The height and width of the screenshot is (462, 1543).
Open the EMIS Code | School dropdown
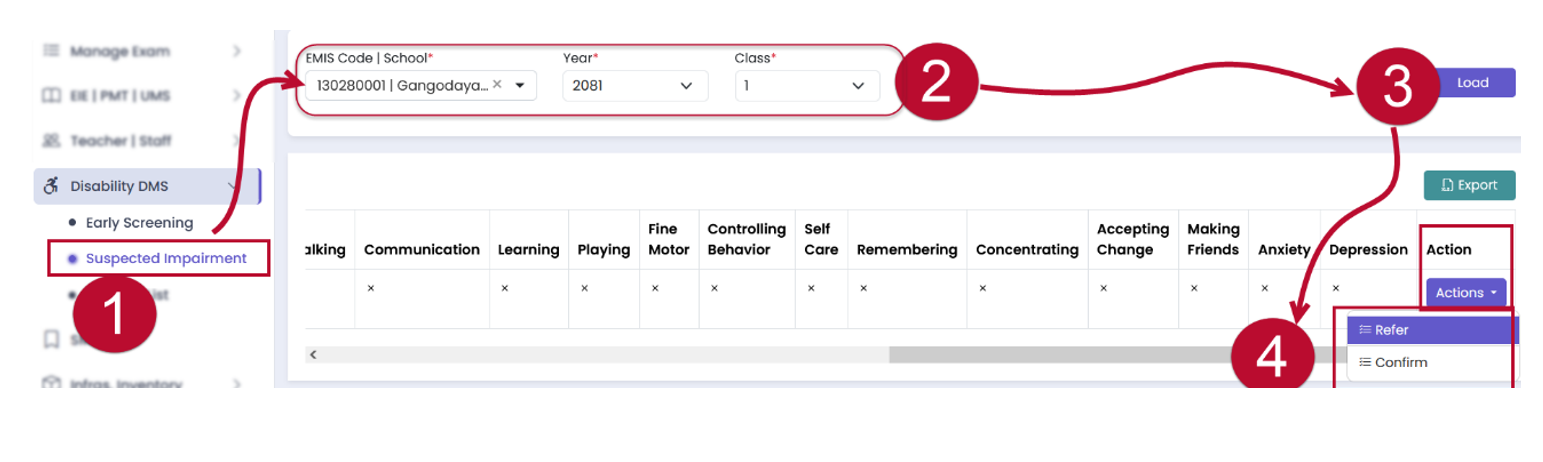pyautogui.click(x=520, y=86)
